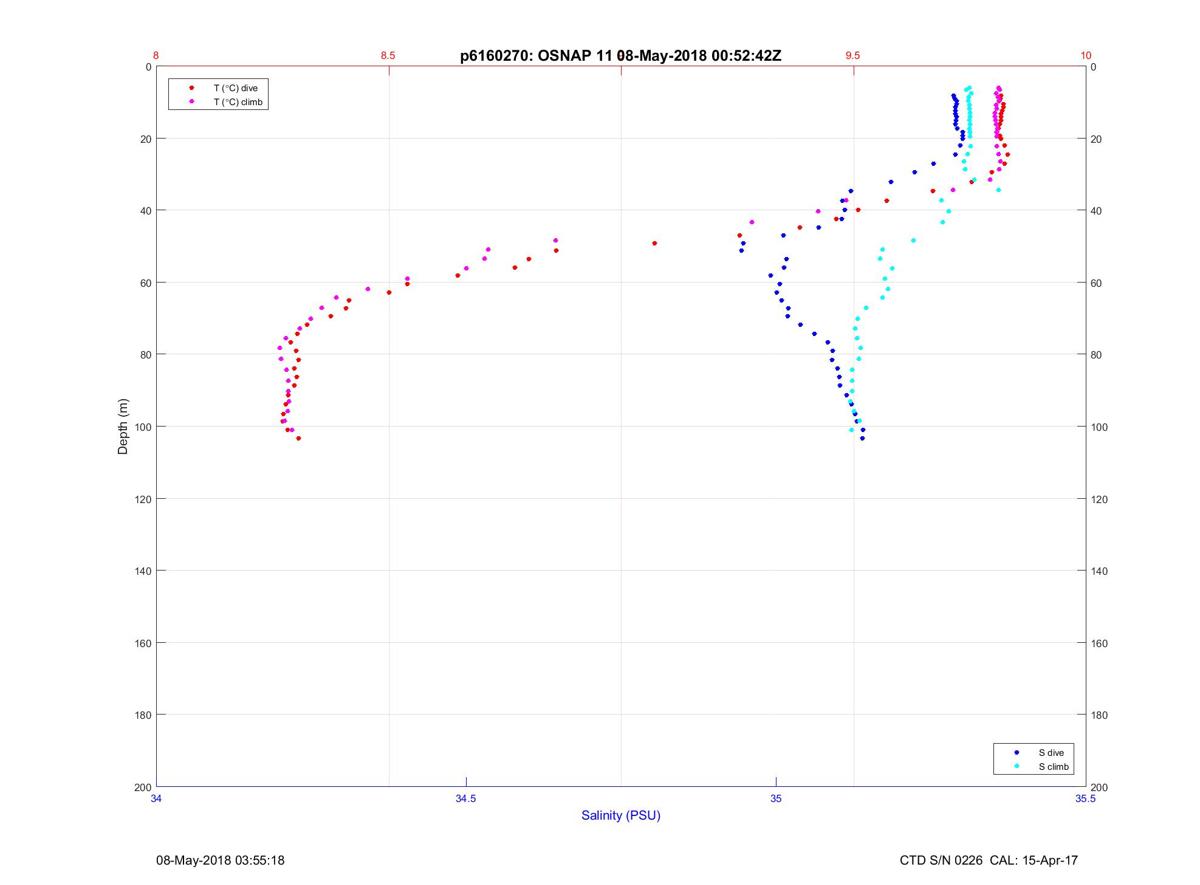Click the red dot marker beside T dive legend

coord(192,88)
